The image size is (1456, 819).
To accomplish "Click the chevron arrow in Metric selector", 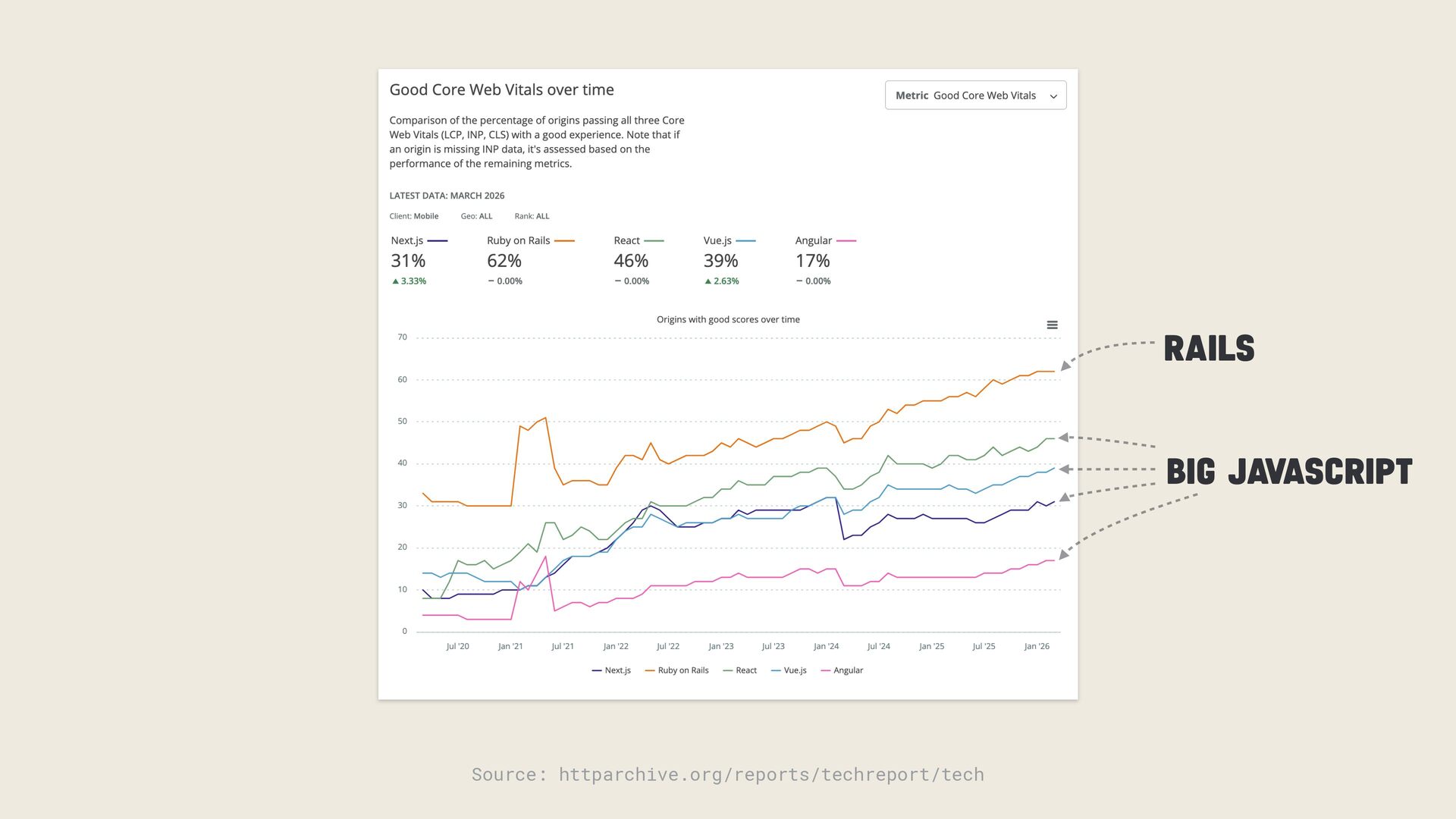I will coord(1053,96).
